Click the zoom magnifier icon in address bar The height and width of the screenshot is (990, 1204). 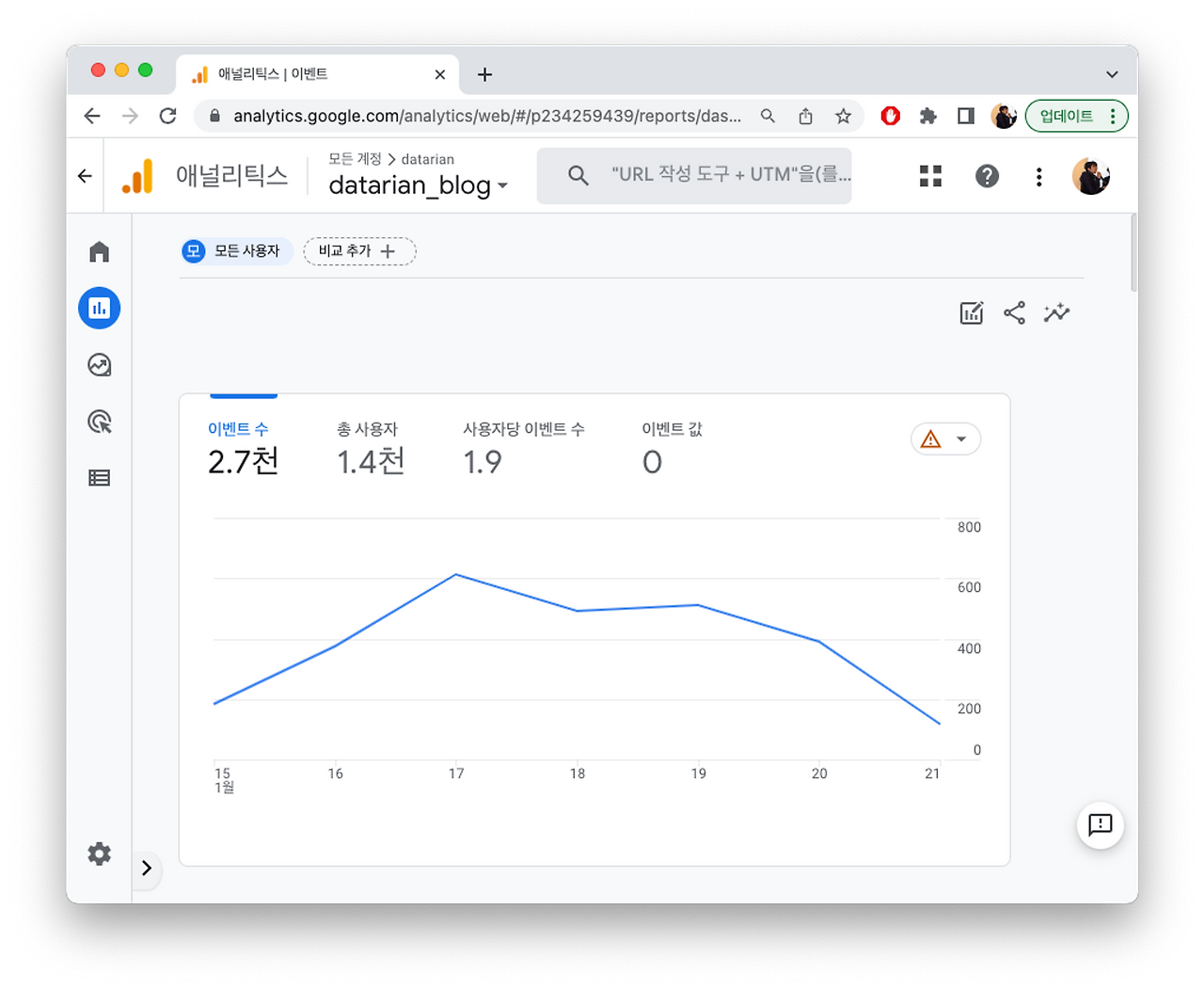coord(768,116)
